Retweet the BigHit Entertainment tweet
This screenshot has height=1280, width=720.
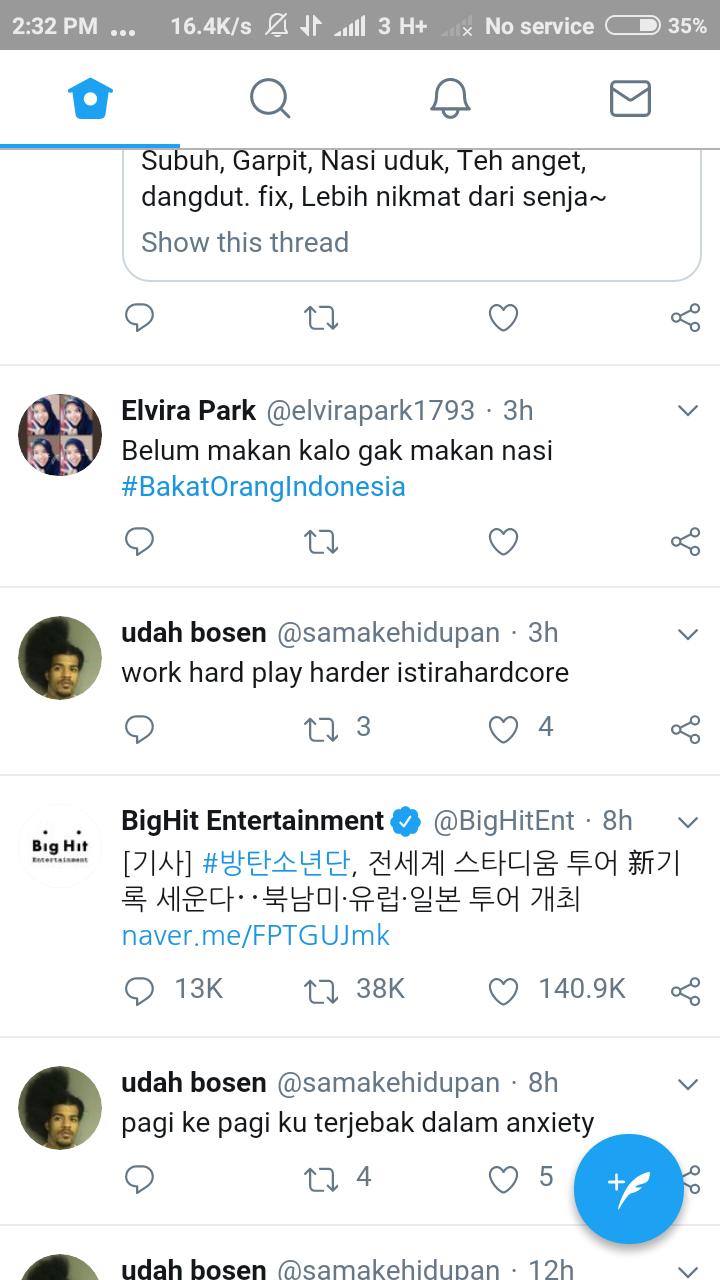point(321,990)
